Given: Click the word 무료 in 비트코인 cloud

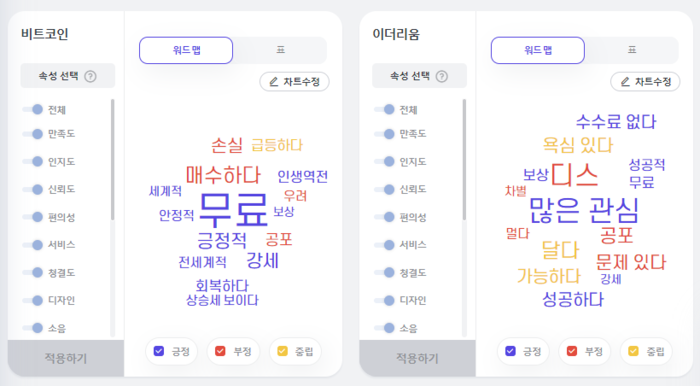Looking at the screenshot, I should pyautogui.click(x=233, y=209).
